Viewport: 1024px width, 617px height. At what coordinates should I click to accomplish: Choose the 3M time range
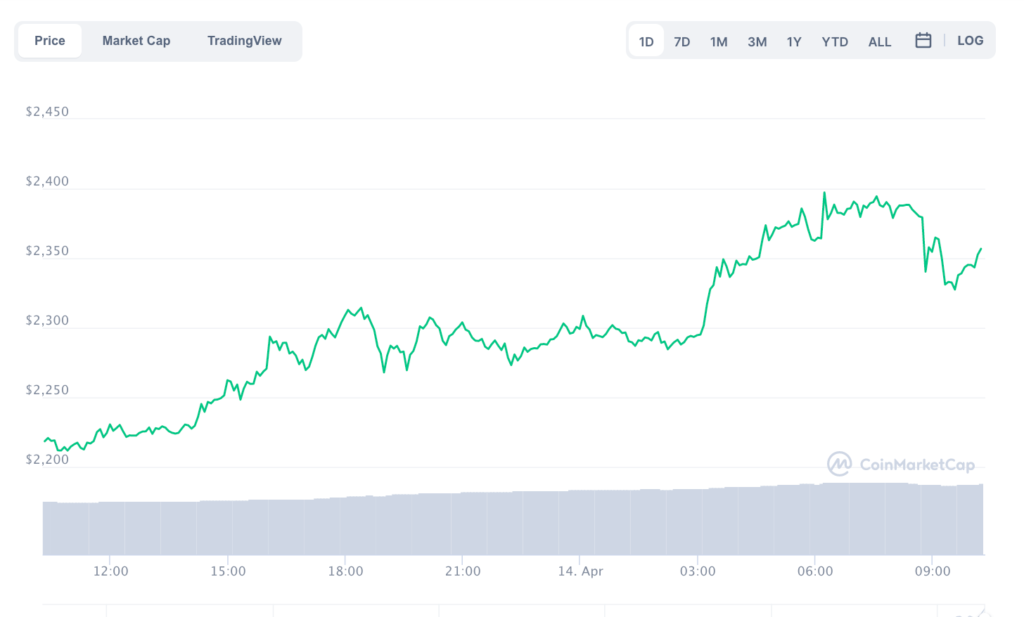[757, 42]
